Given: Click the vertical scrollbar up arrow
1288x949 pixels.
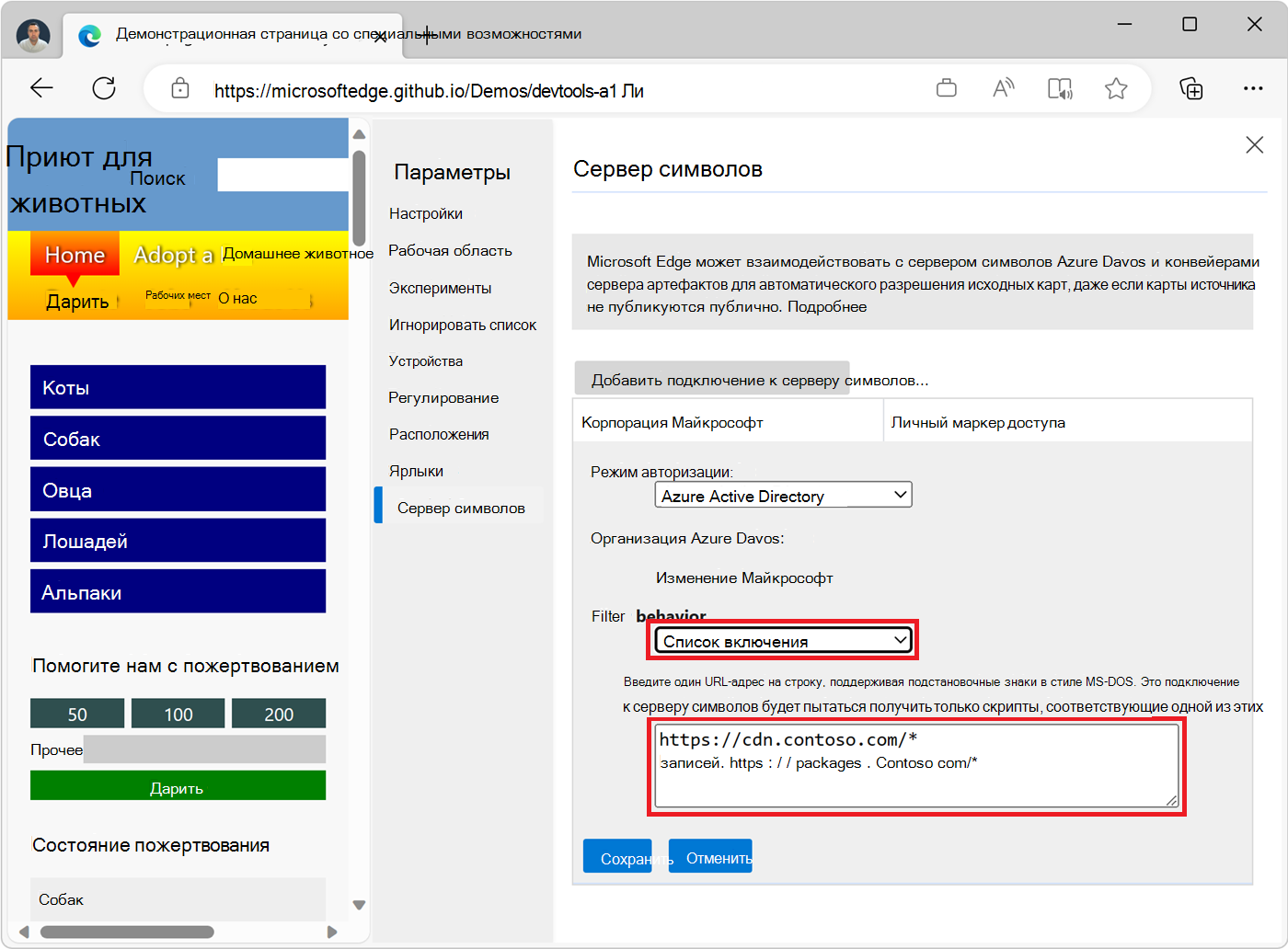Looking at the screenshot, I should coord(359,134).
